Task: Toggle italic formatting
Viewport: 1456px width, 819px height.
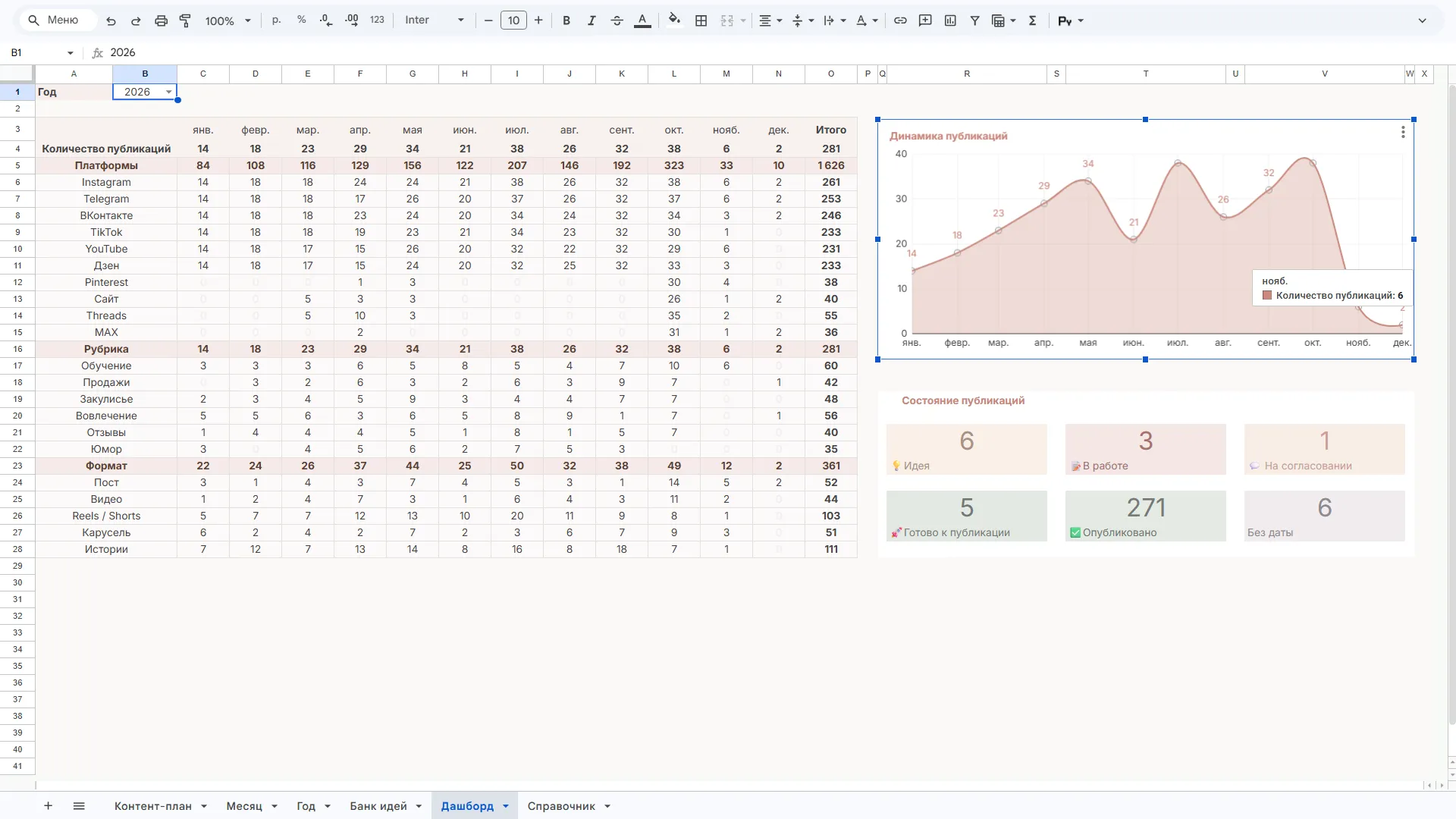Action: (591, 20)
